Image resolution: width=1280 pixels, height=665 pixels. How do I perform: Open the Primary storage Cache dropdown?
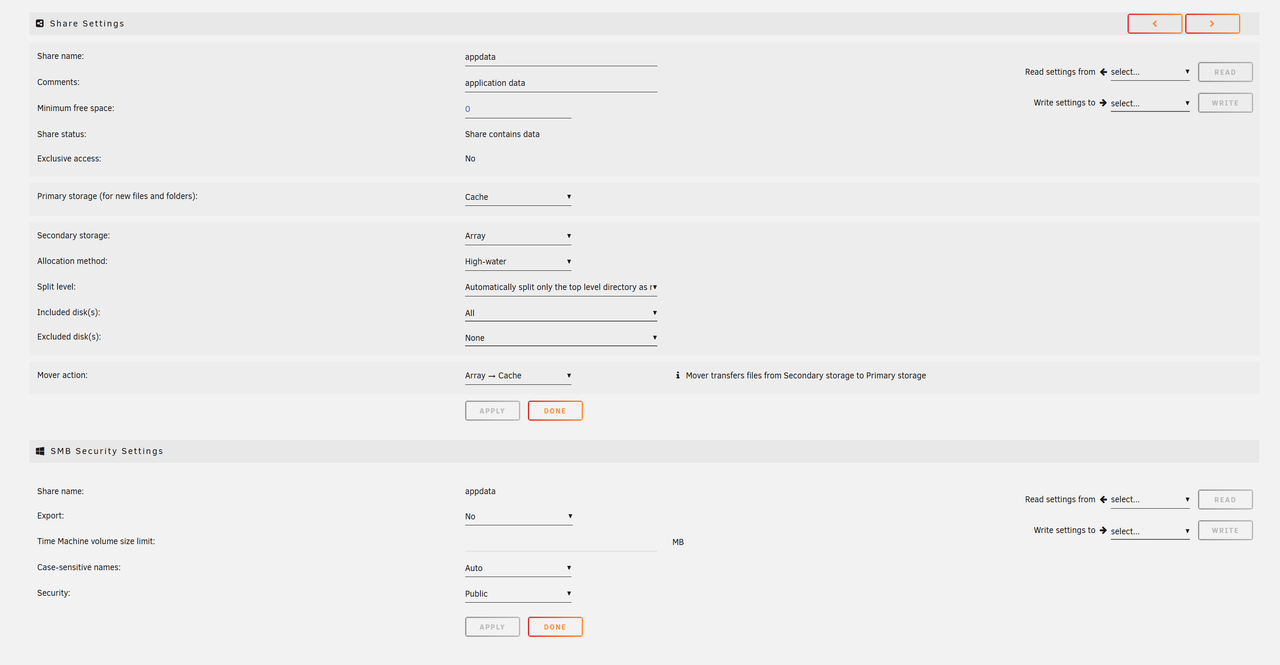(x=518, y=197)
